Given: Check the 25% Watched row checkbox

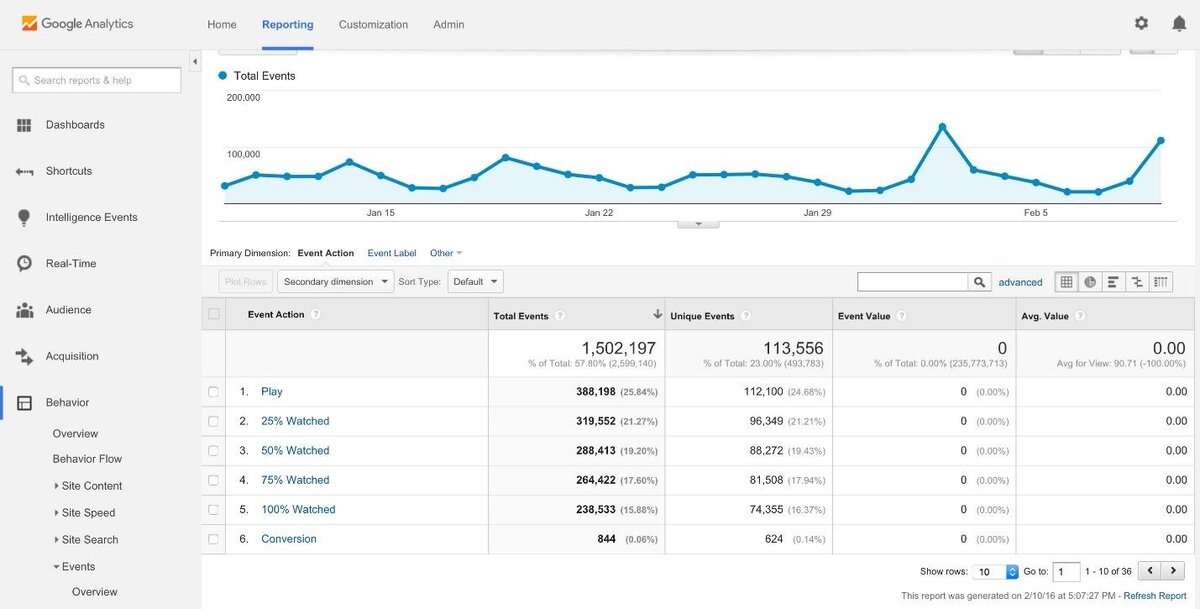Looking at the screenshot, I should 213,421.
